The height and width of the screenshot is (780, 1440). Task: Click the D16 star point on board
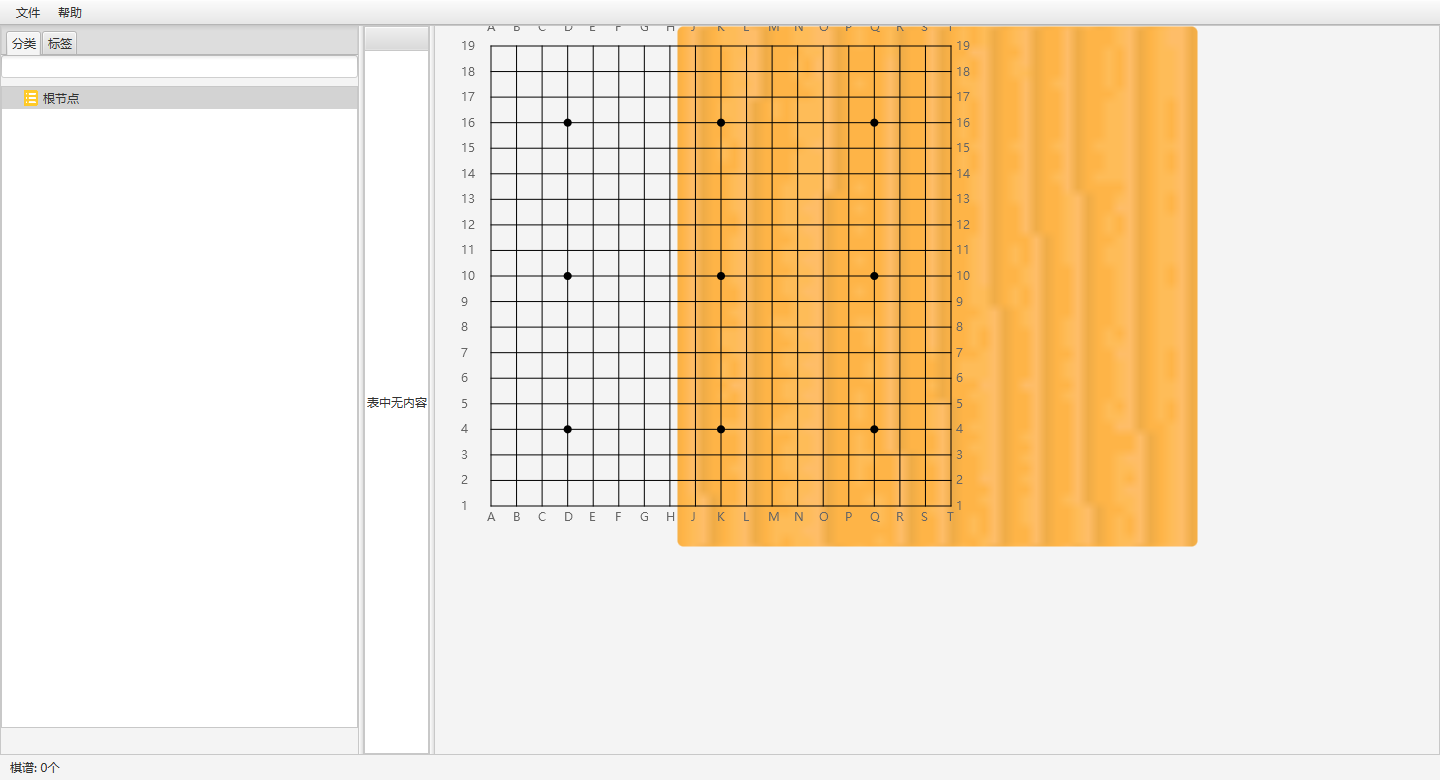[x=568, y=122]
